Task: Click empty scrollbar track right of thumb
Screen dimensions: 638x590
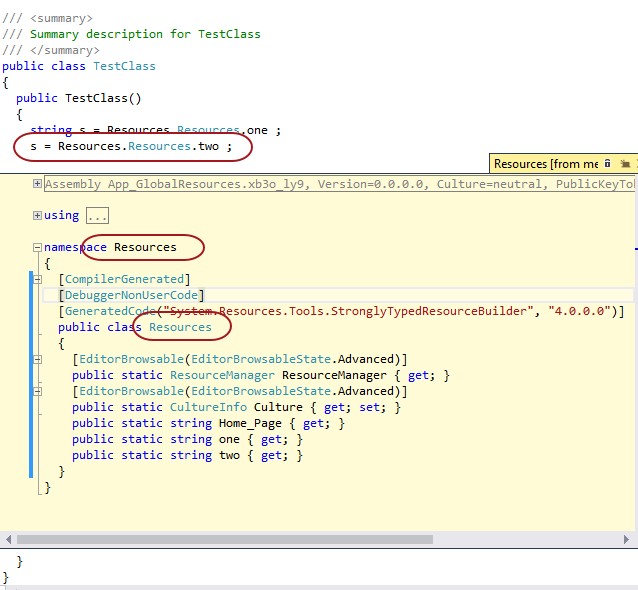Action: point(530,539)
